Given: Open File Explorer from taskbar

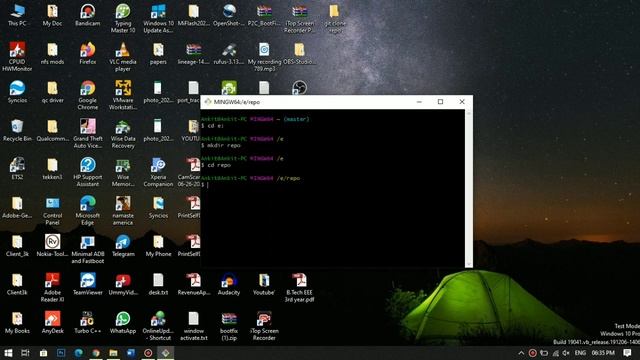Looking at the screenshot, I should pyautogui.click(x=113, y=353).
